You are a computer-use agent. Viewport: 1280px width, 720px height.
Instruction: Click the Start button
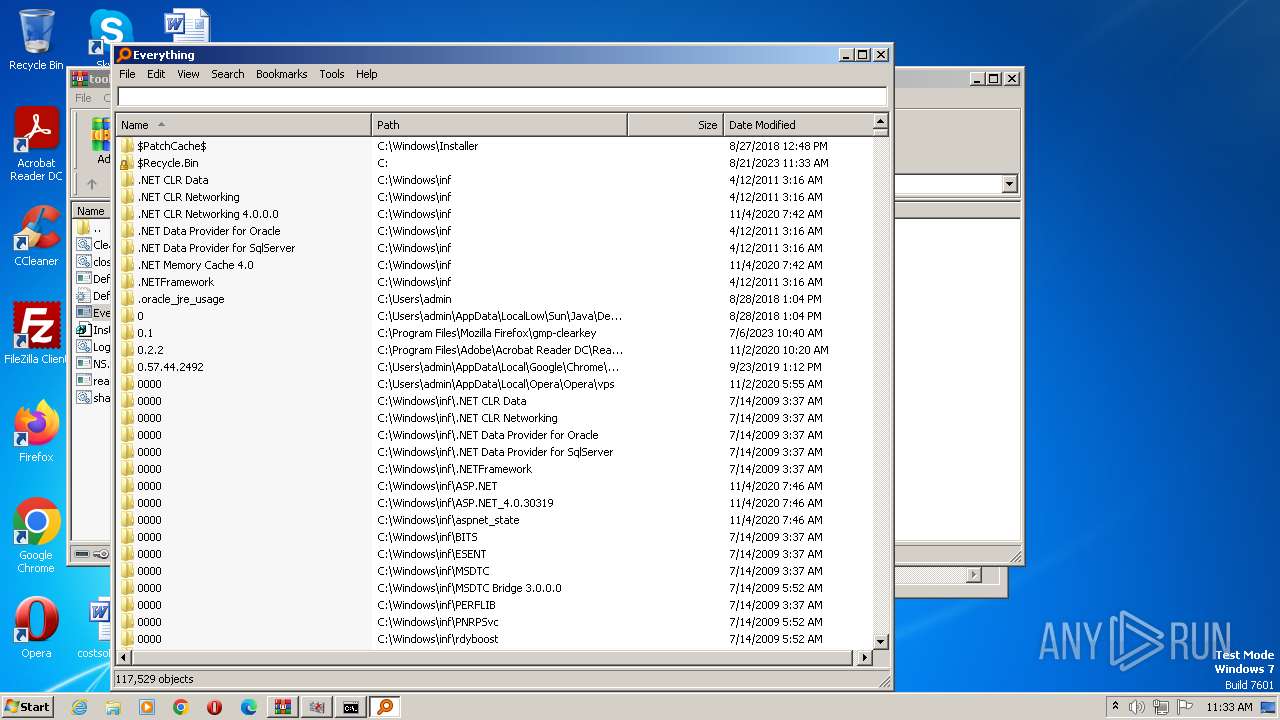coord(28,706)
